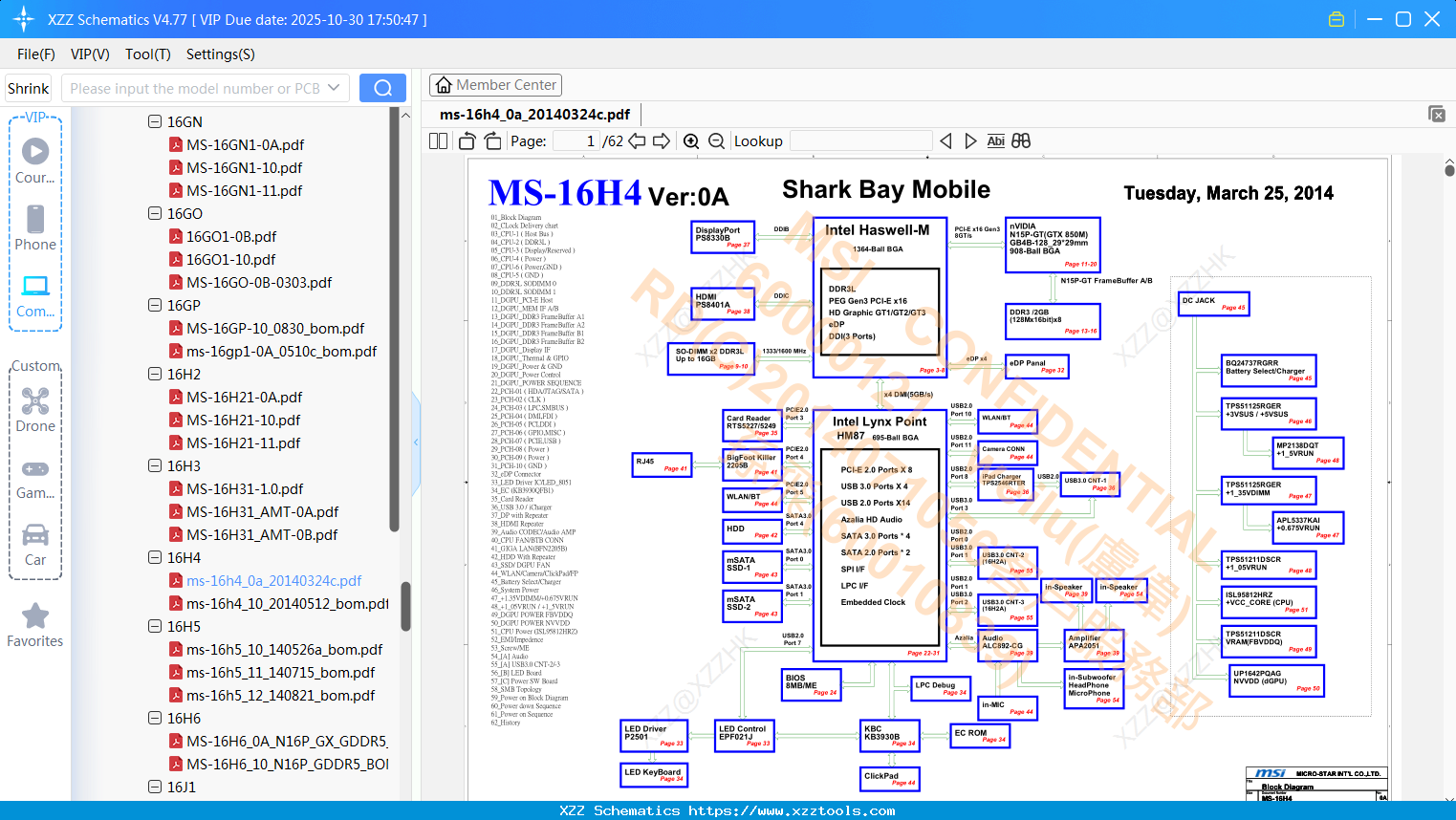Open the Drone category in sidebar

tap(35, 410)
